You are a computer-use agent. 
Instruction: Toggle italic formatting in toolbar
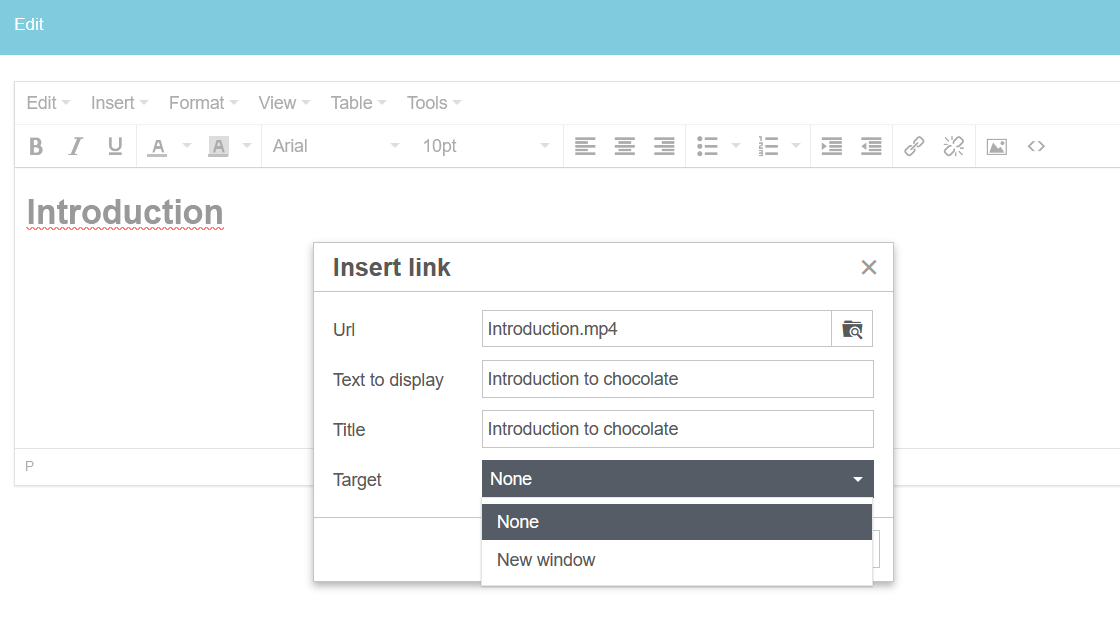click(75, 146)
